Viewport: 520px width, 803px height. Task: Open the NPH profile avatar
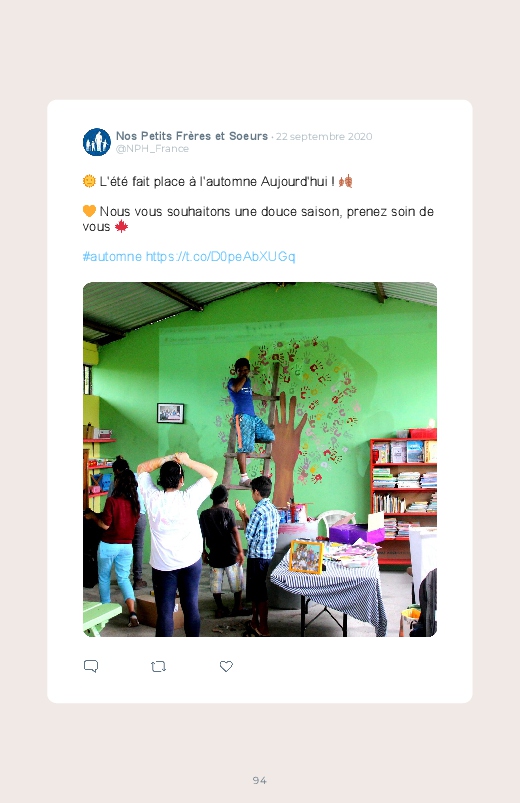point(97,142)
